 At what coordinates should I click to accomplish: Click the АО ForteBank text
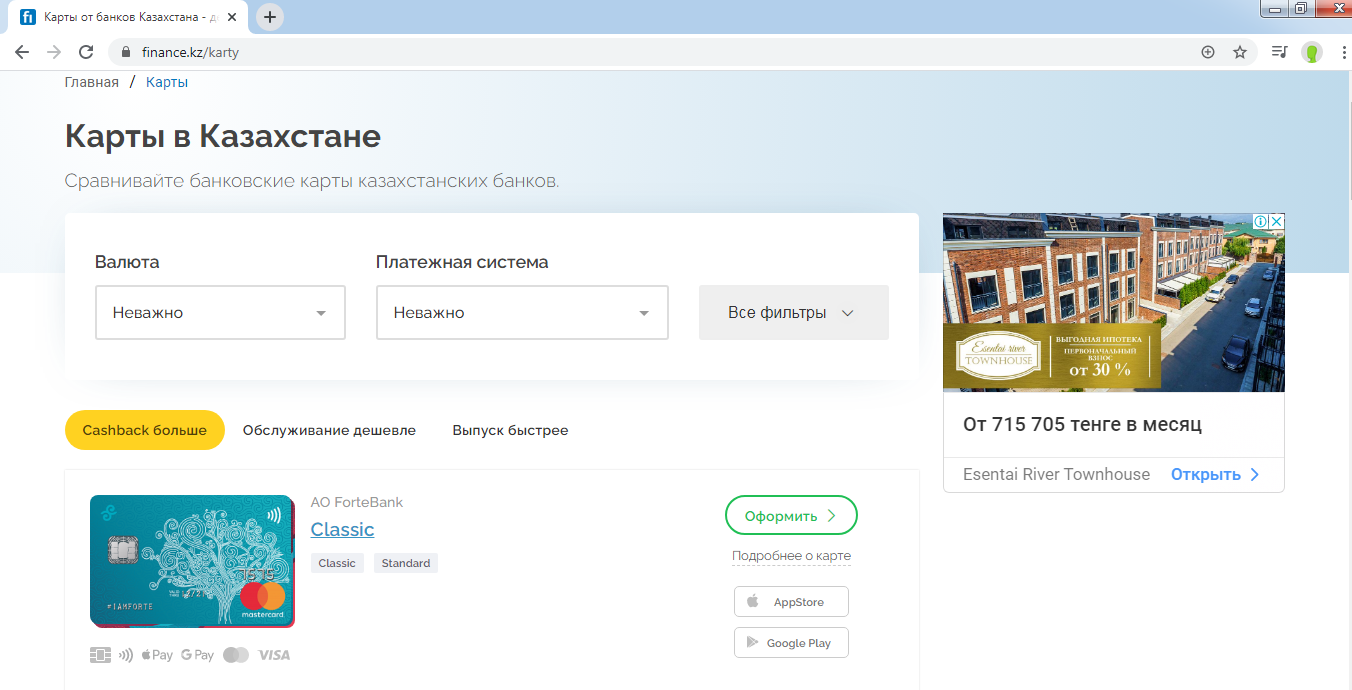click(357, 502)
